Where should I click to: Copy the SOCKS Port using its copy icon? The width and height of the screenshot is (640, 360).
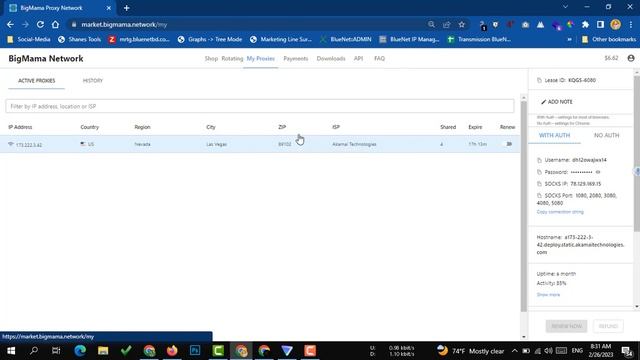click(x=539, y=196)
